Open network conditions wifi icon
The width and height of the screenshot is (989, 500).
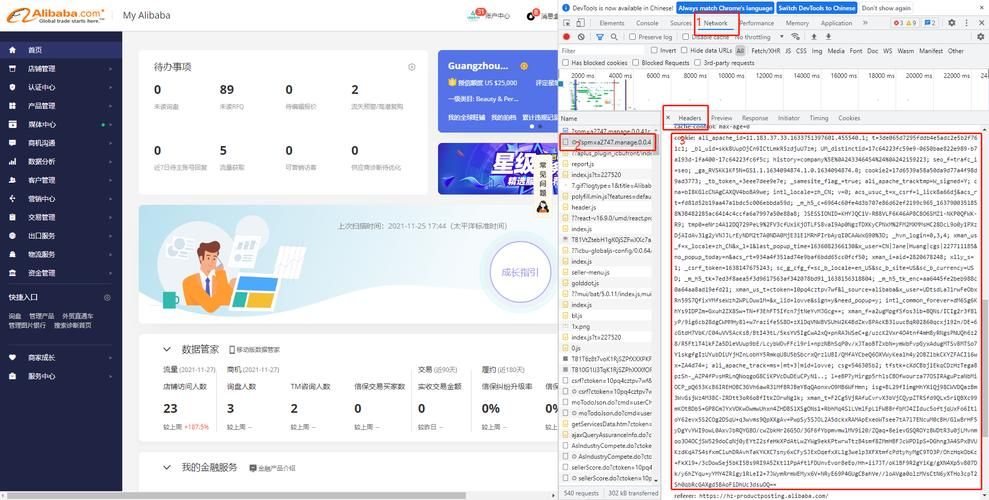point(795,37)
